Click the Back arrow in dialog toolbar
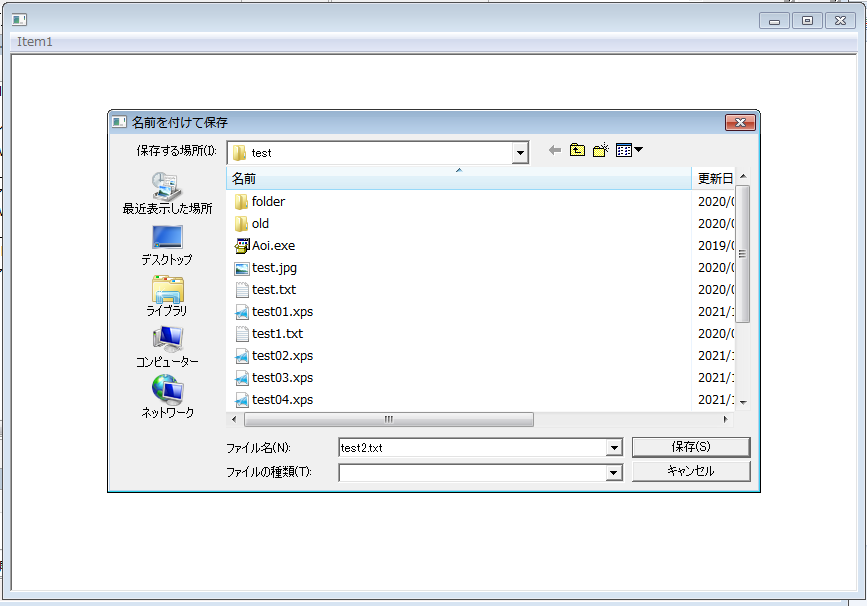Screen dimensions: 867x606 555,150
